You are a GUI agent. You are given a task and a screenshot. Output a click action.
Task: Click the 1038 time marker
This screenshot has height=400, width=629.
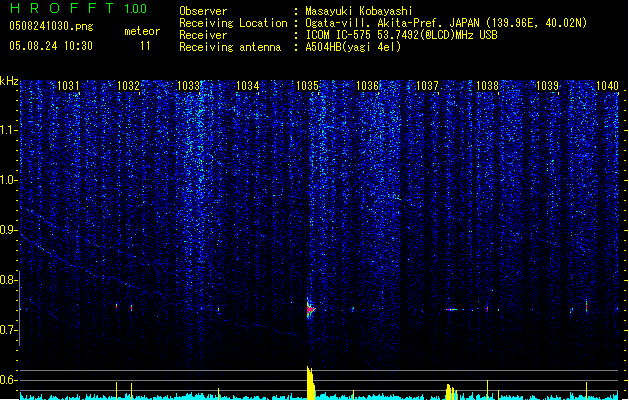(487, 86)
